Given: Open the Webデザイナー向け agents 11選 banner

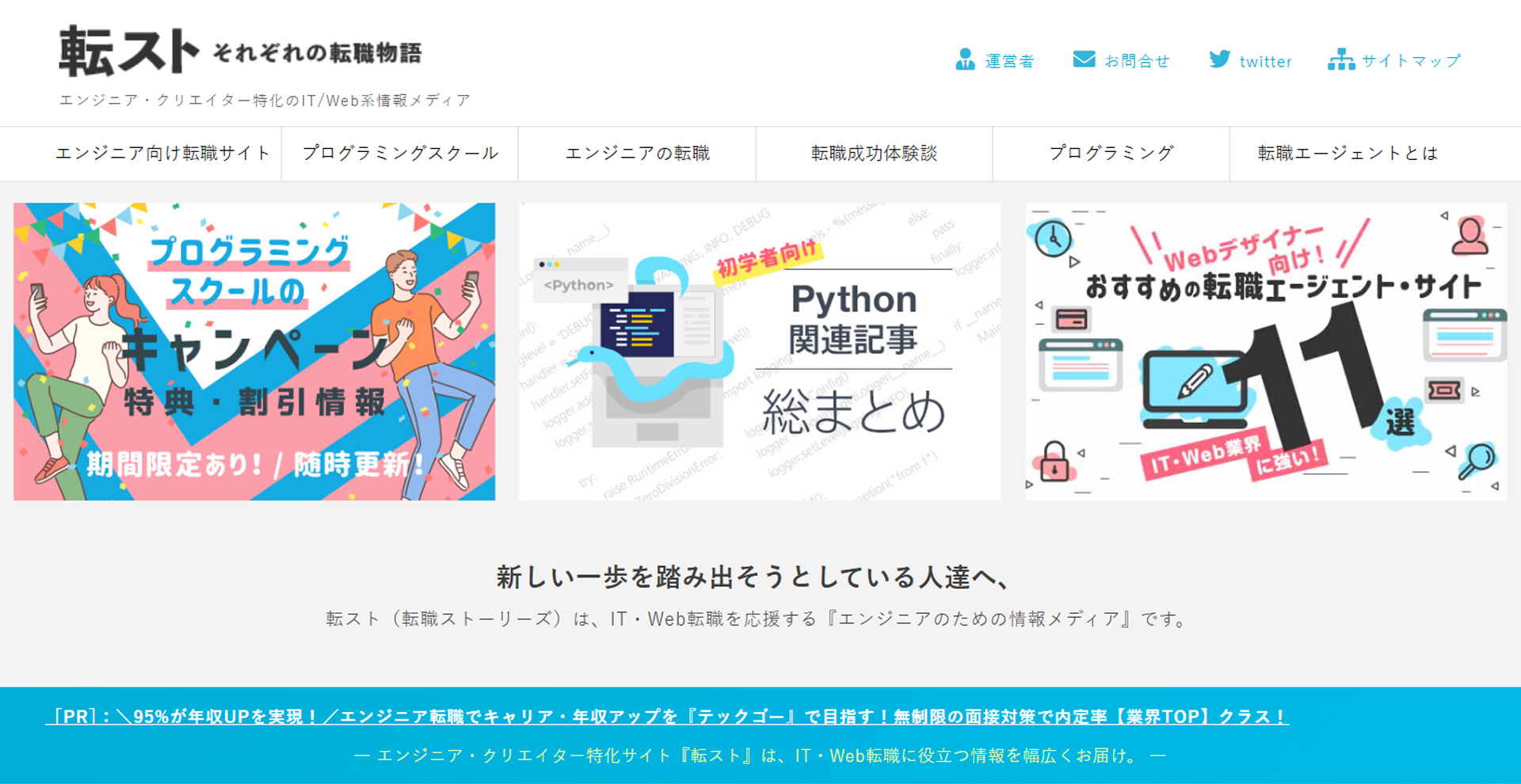Looking at the screenshot, I should (x=1266, y=352).
